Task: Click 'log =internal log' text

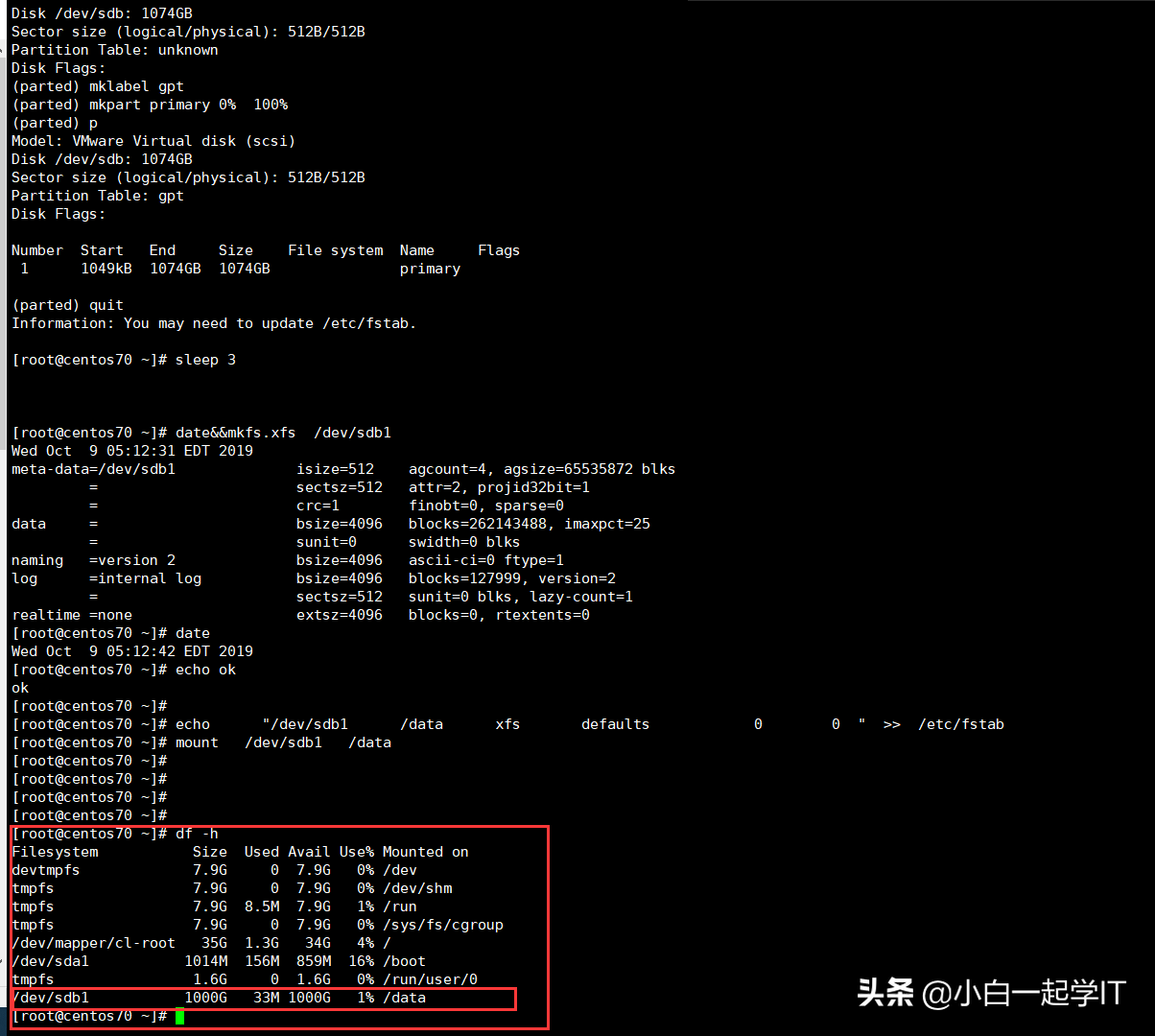Action: click(106, 578)
